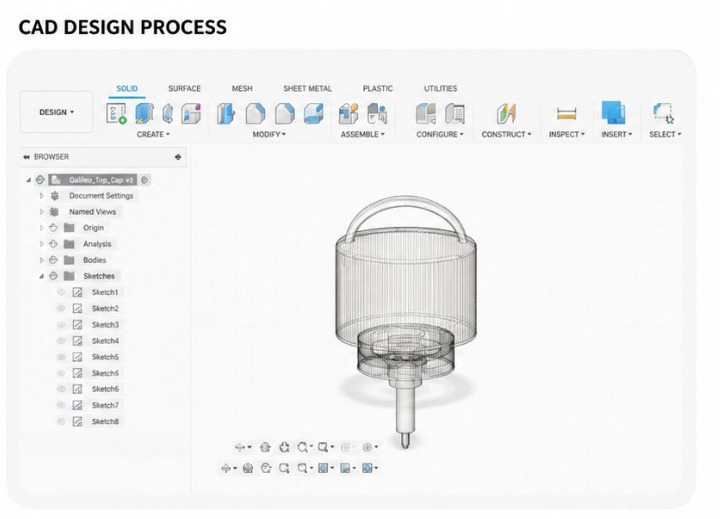
Task: Expand the Origin folder node
Action: [x=41, y=228]
